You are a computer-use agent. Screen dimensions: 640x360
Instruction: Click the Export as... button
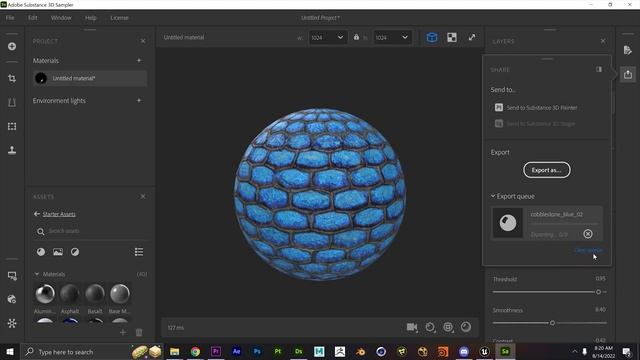547,170
